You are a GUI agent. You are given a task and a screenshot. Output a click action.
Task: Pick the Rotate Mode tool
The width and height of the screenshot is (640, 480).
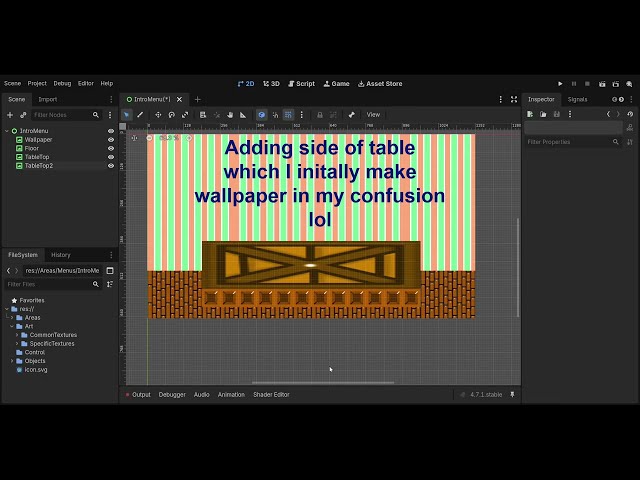[171, 115]
